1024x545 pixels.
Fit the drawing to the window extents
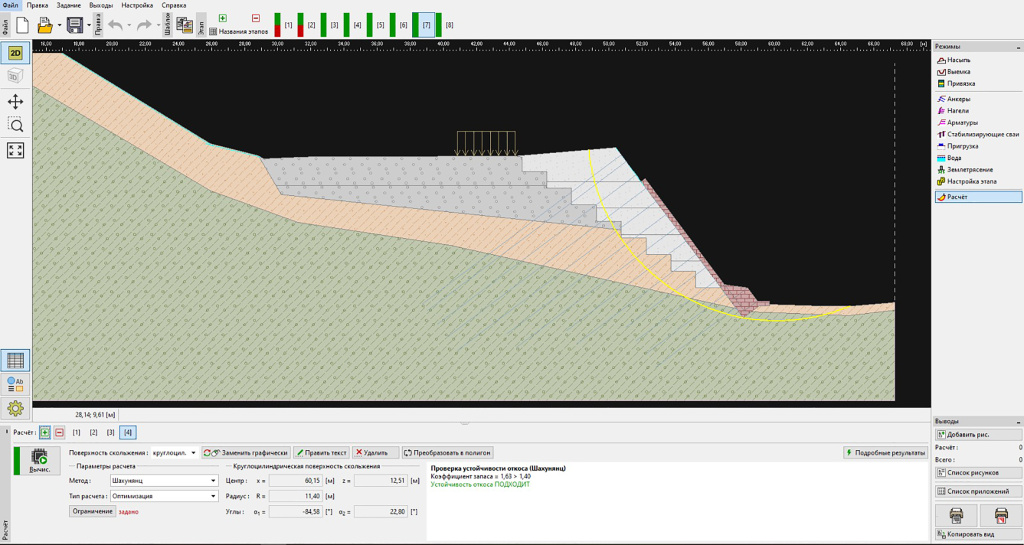click(x=15, y=151)
